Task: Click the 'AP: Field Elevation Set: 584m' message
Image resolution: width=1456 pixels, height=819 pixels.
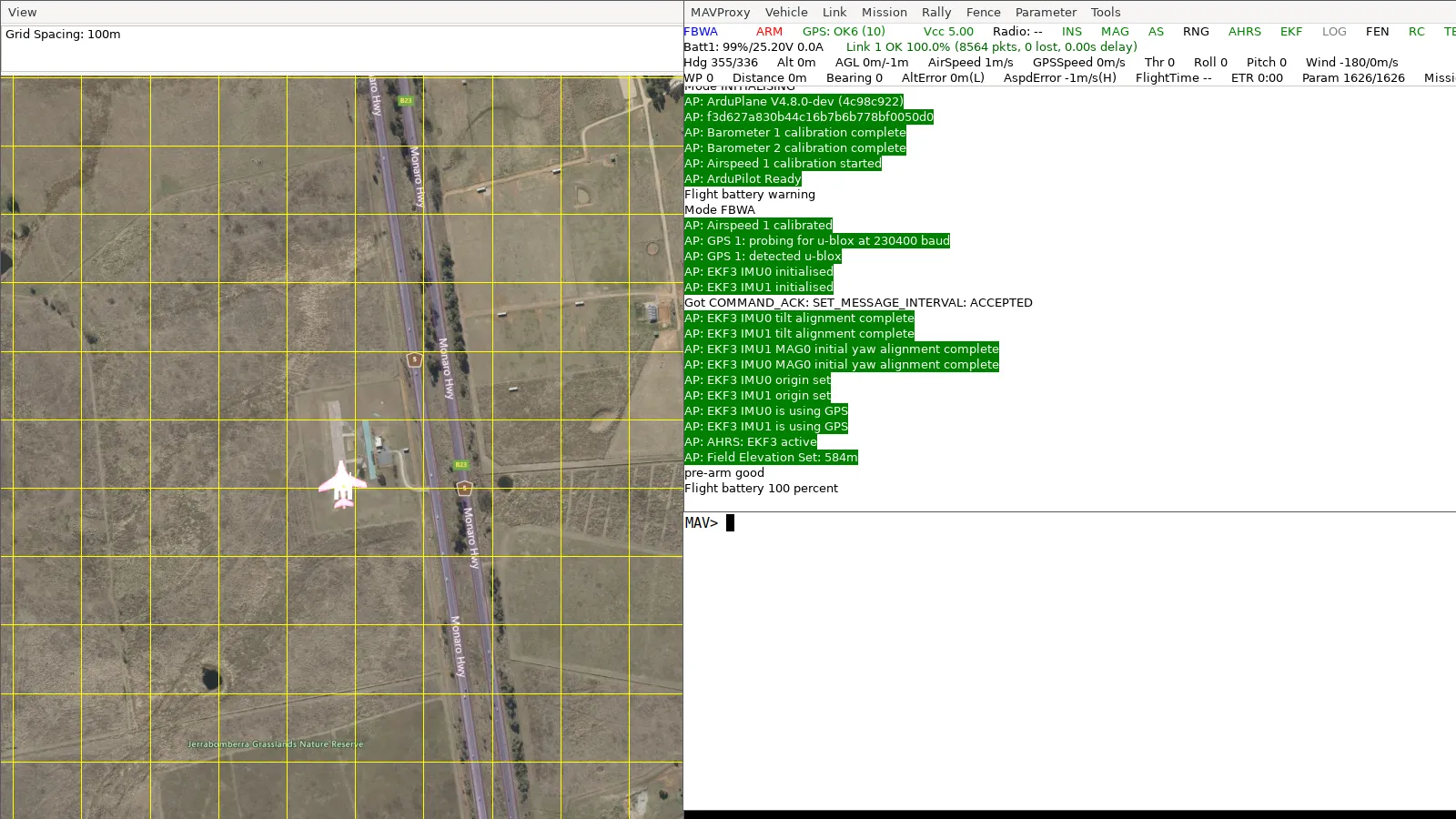Action: 771,458
